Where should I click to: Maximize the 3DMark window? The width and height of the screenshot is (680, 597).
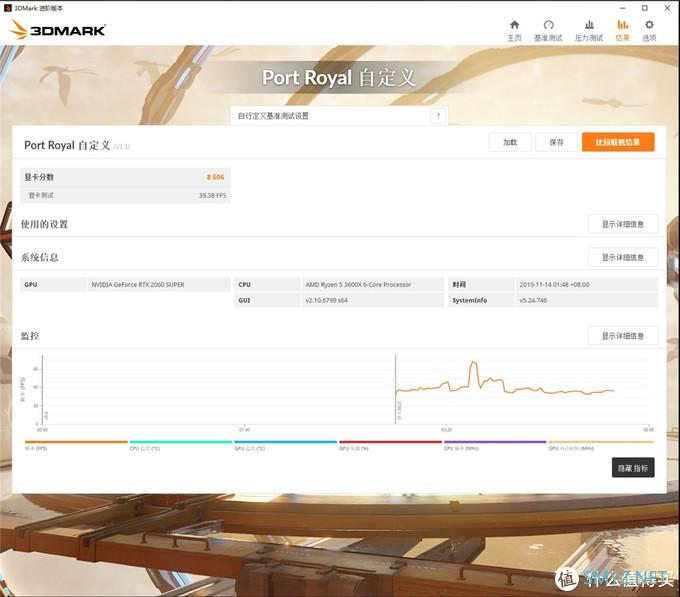(645, 8)
